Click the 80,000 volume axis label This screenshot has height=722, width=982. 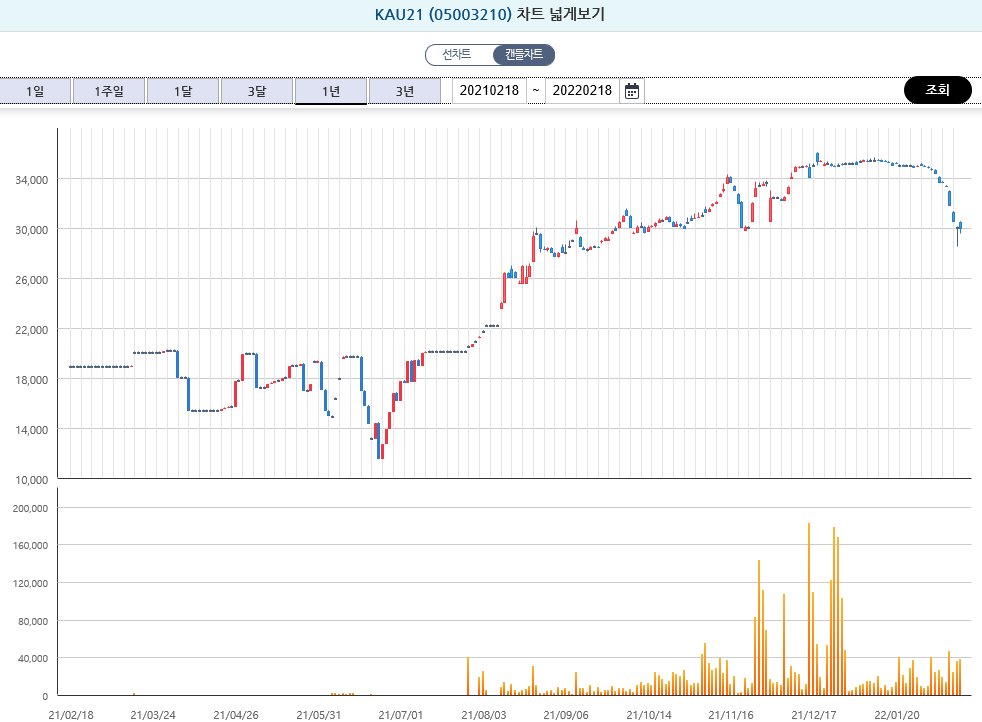coord(33,621)
